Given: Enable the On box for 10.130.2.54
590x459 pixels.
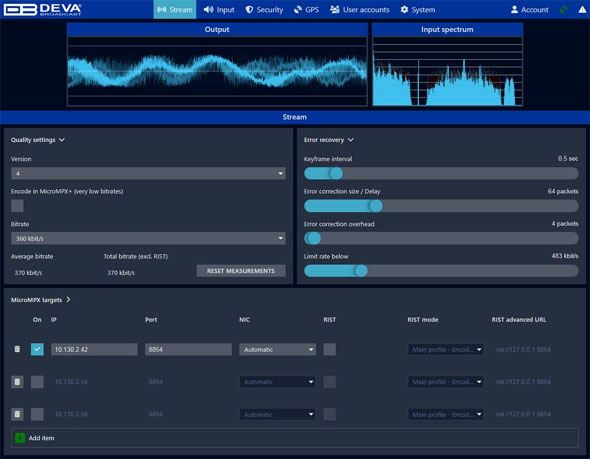Looking at the screenshot, I should [x=37, y=382].
